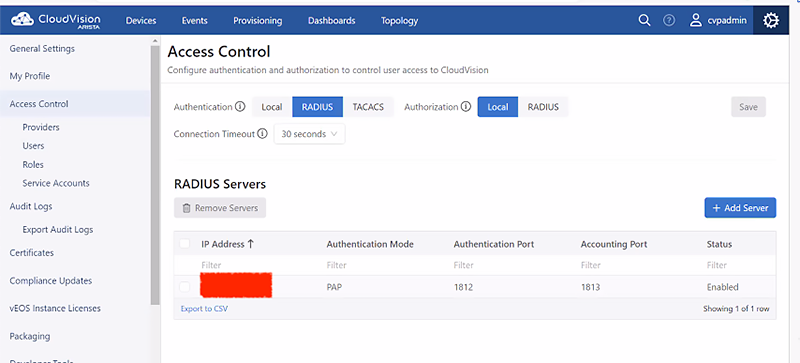800x363 pixels.
Task: Open Packaging in sidebar
Action: click(30, 336)
